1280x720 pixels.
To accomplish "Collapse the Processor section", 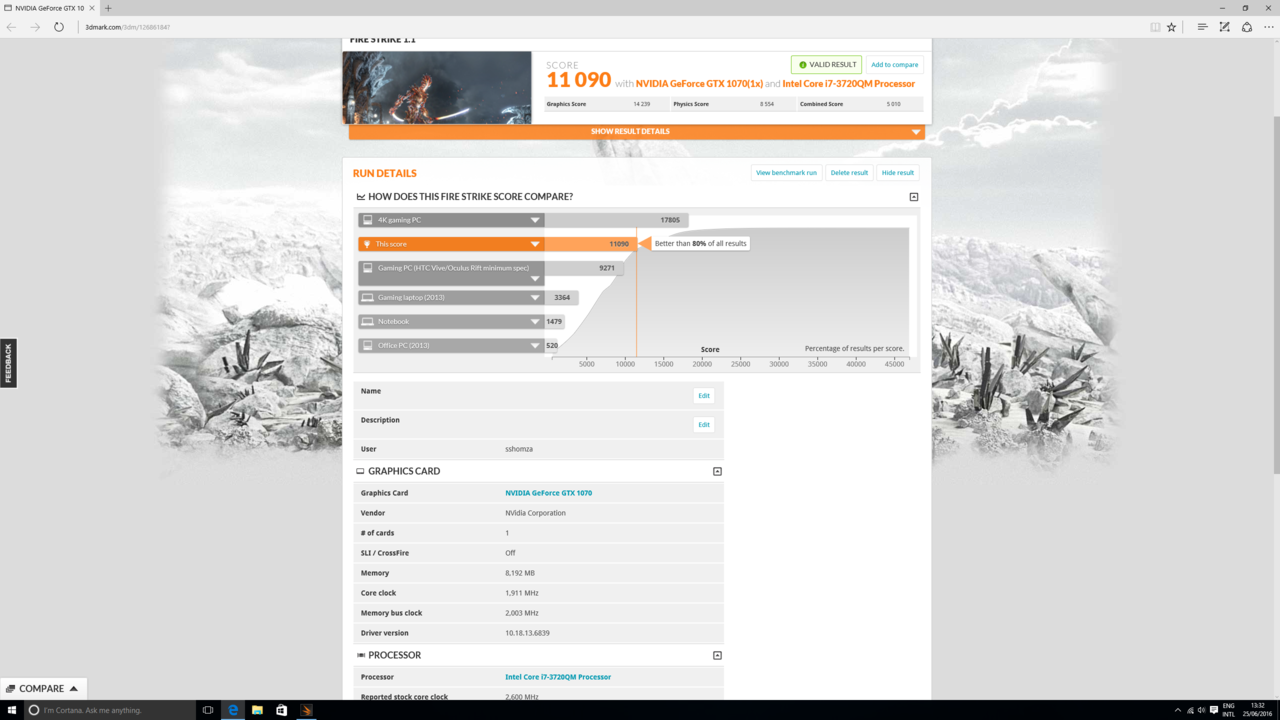I will tap(717, 655).
